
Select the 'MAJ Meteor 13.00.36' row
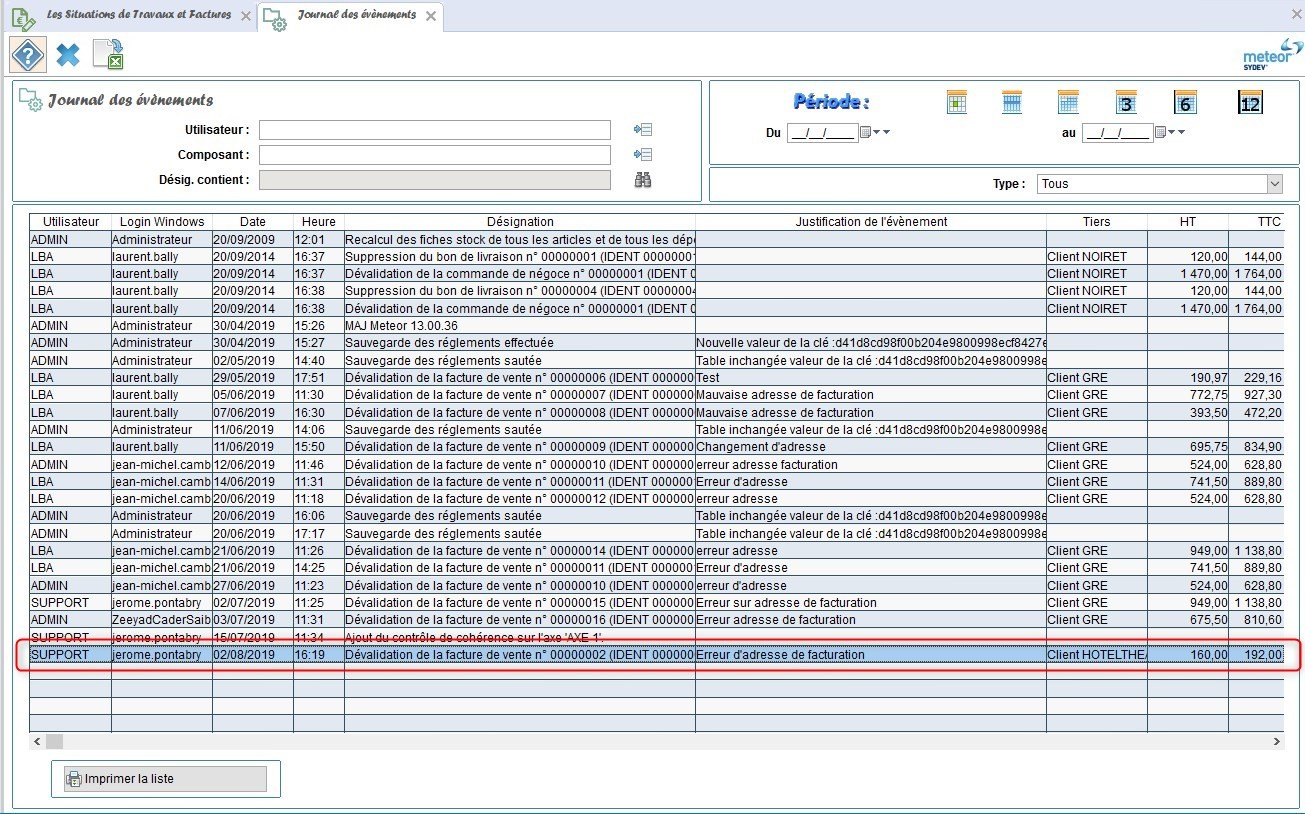point(657,326)
